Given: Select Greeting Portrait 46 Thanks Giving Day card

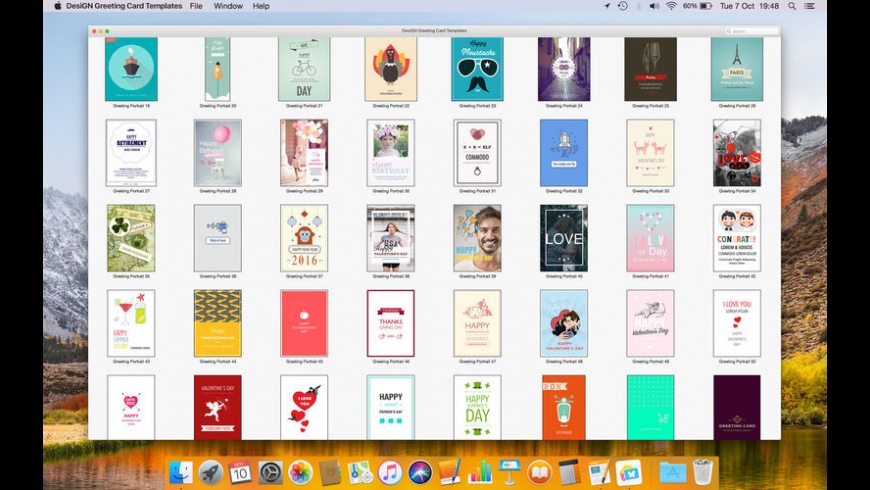Looking at the screenshot, I should click(391, 323).
